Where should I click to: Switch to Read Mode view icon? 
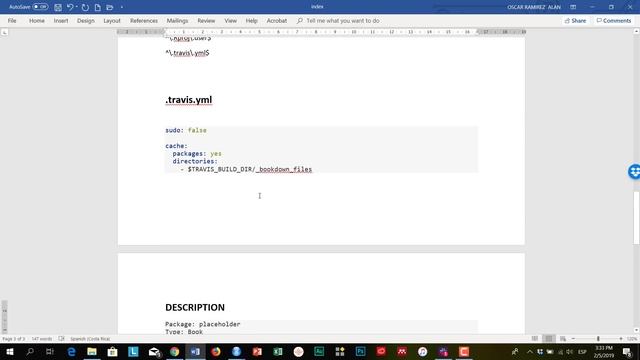pyautogui.click(x=535, y=339)
